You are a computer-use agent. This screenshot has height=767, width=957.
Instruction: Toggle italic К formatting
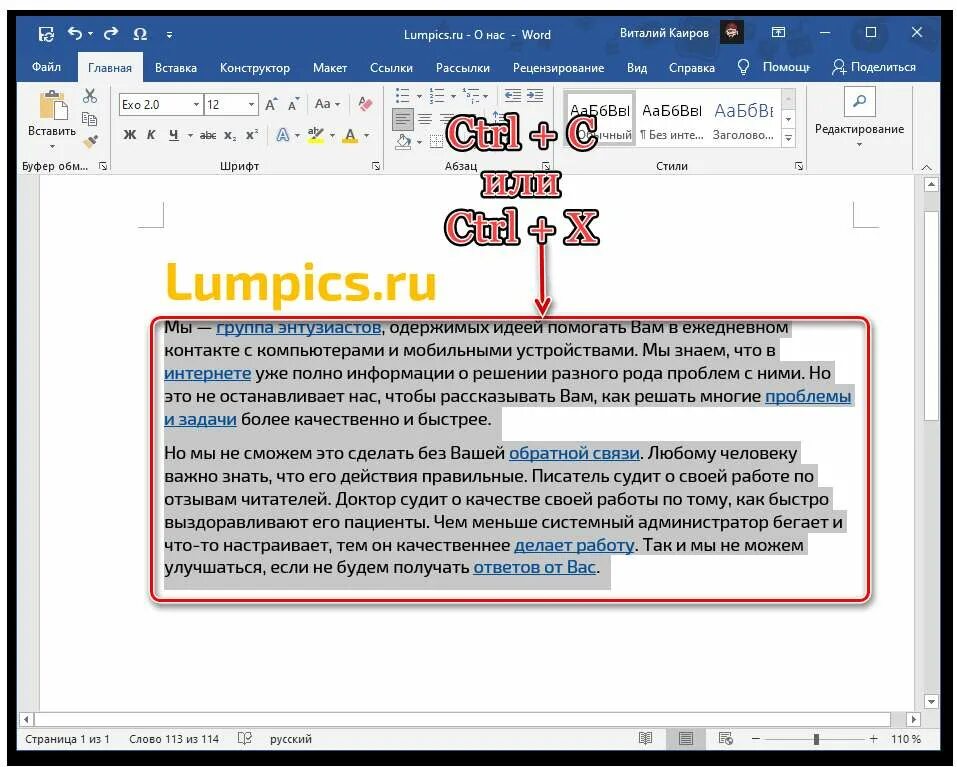[x=151, y=135]
